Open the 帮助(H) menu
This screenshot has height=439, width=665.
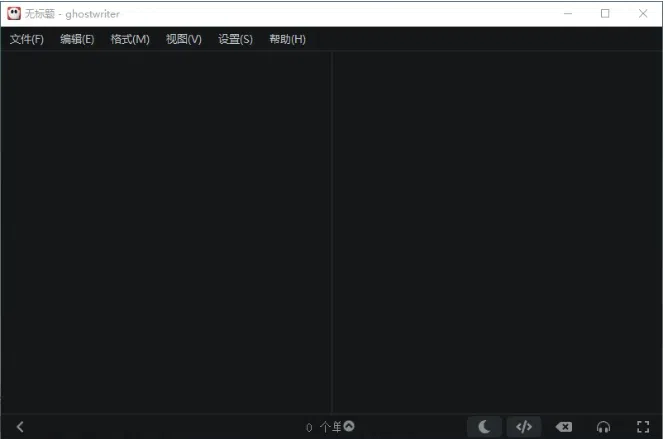pos(288,39)
